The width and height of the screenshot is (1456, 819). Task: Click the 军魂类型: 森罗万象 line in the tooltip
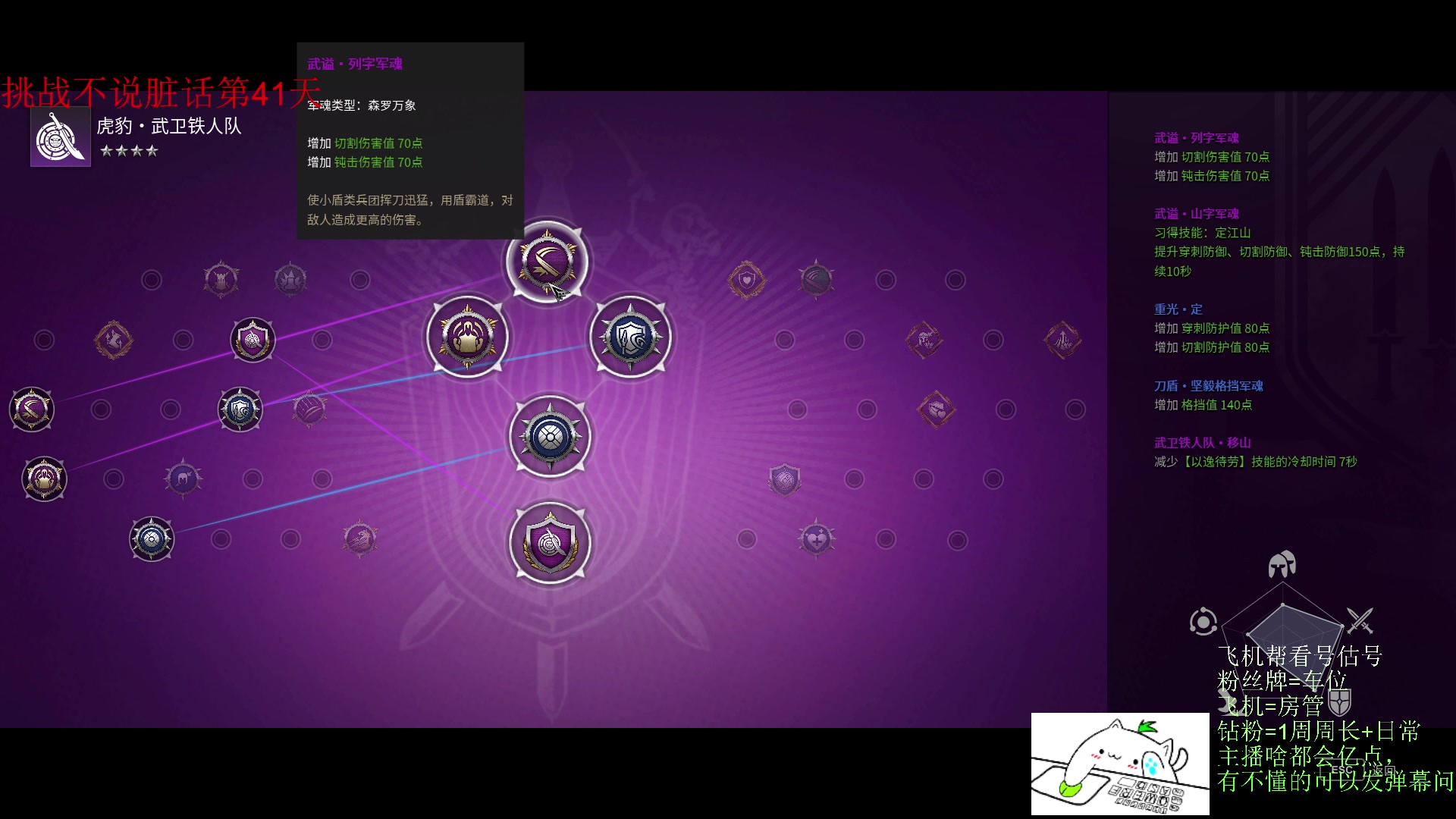(362, 105)
